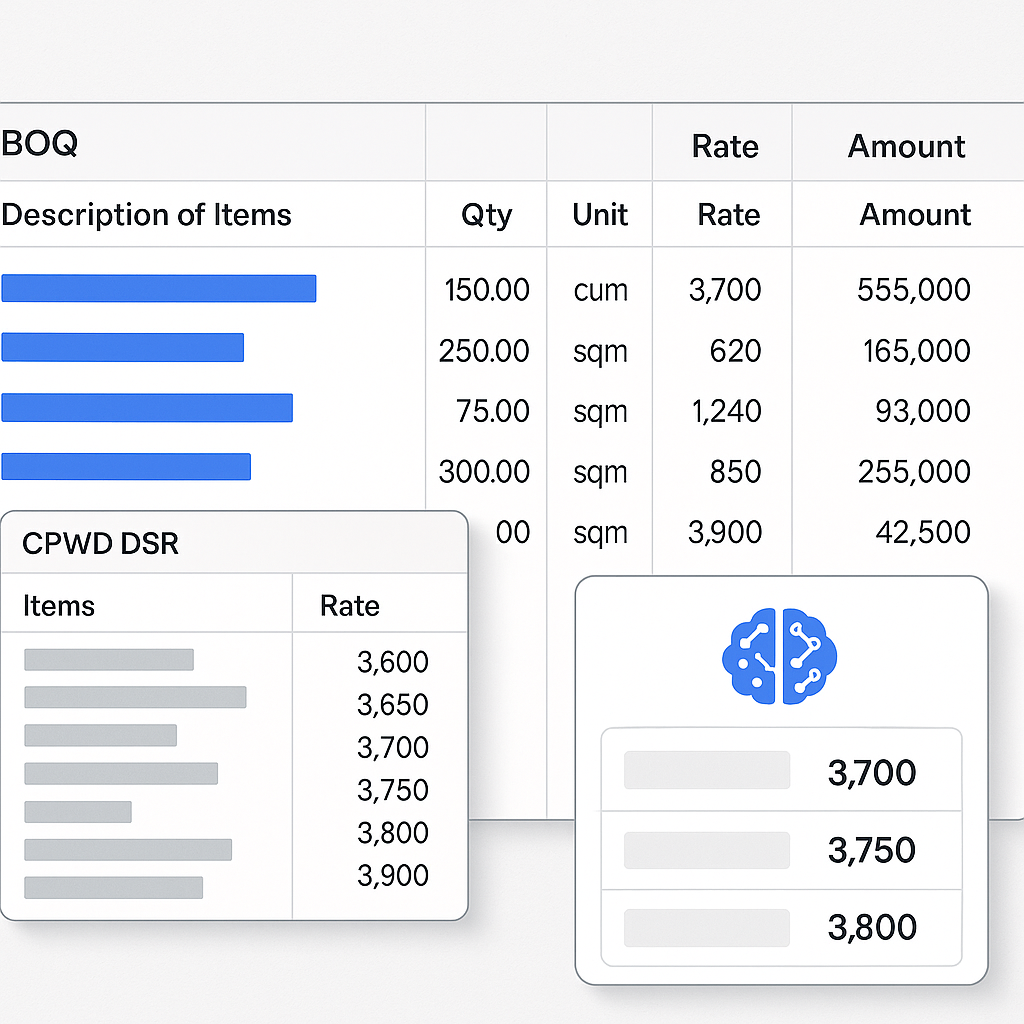Click the amount cell 555,000

(x=914, y=289)
